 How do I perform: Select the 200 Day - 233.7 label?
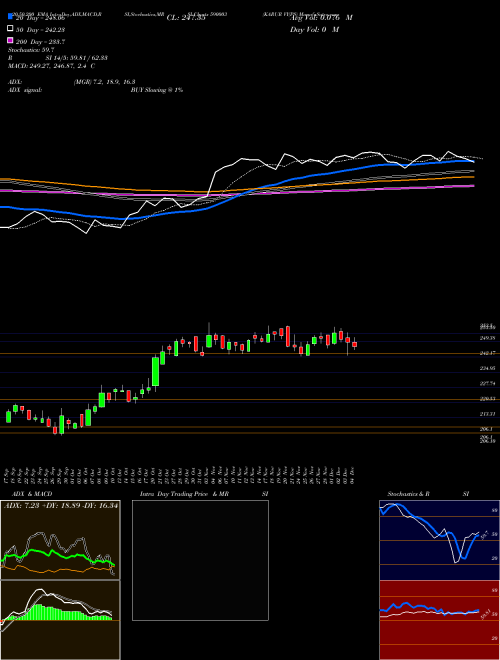(x=40, y=42)
